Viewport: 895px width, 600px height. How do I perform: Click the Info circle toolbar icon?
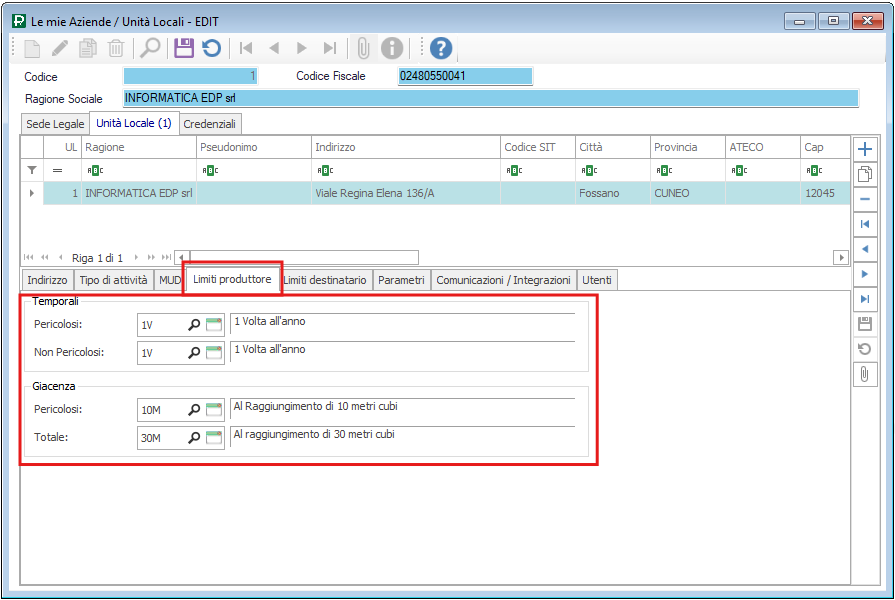392,48
